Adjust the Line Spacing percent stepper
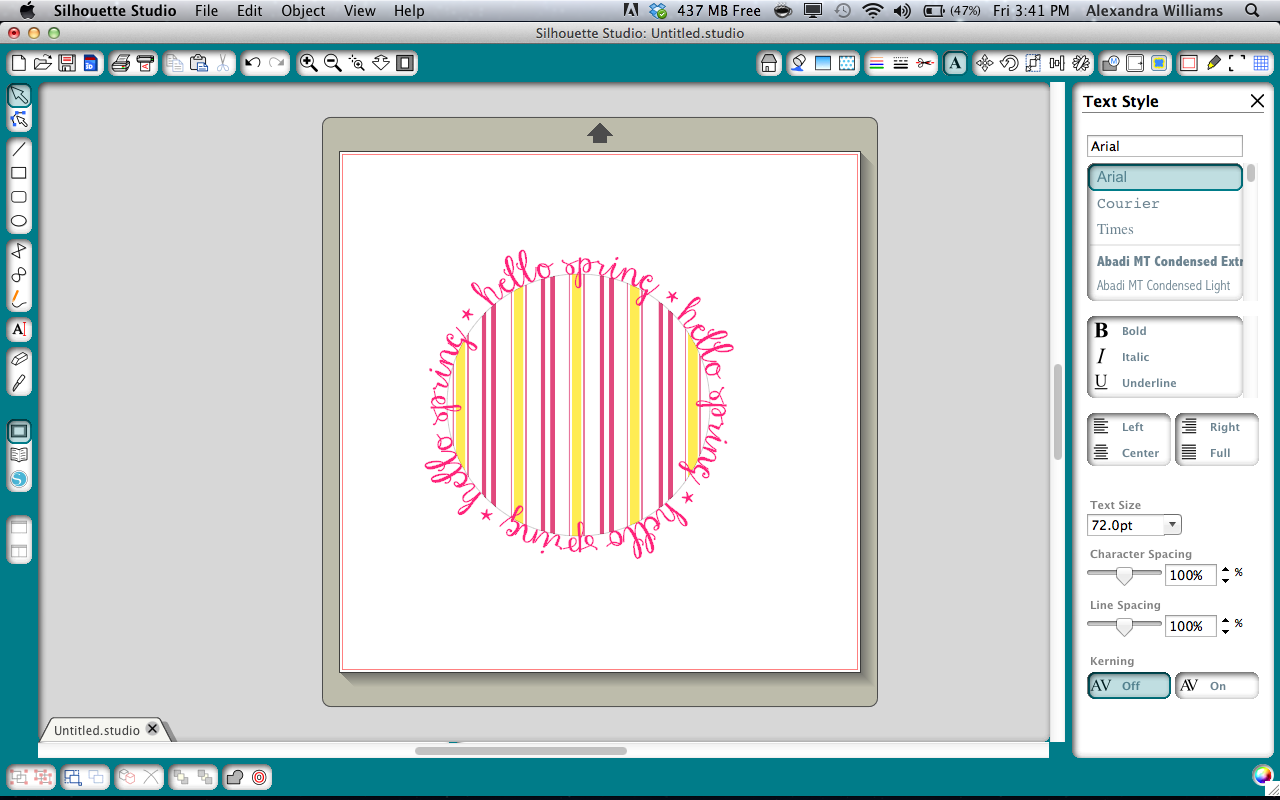1280x800 pixels. tap(1226, 626)
